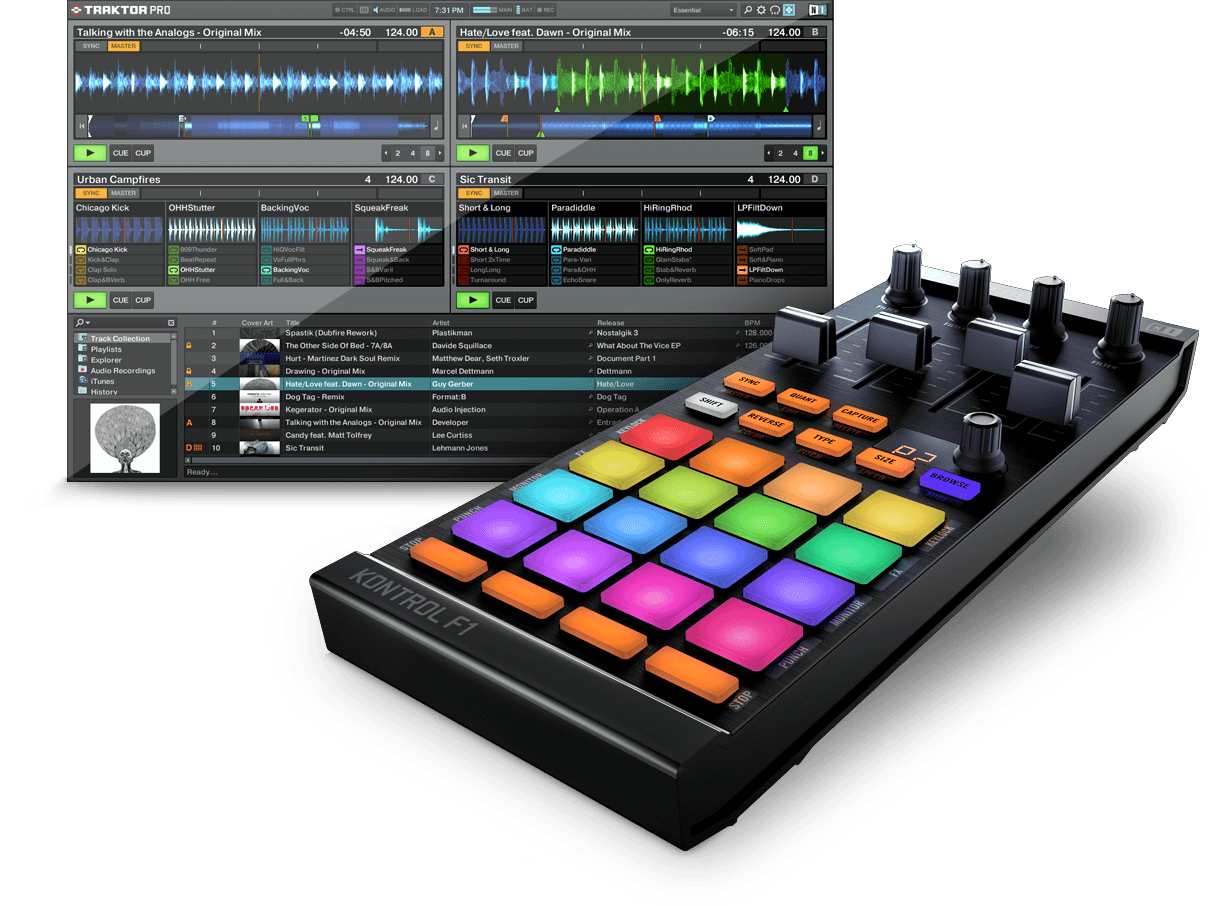
Task: Toggle MASTER on Sic Transit deck
Action: click(507, 193)
